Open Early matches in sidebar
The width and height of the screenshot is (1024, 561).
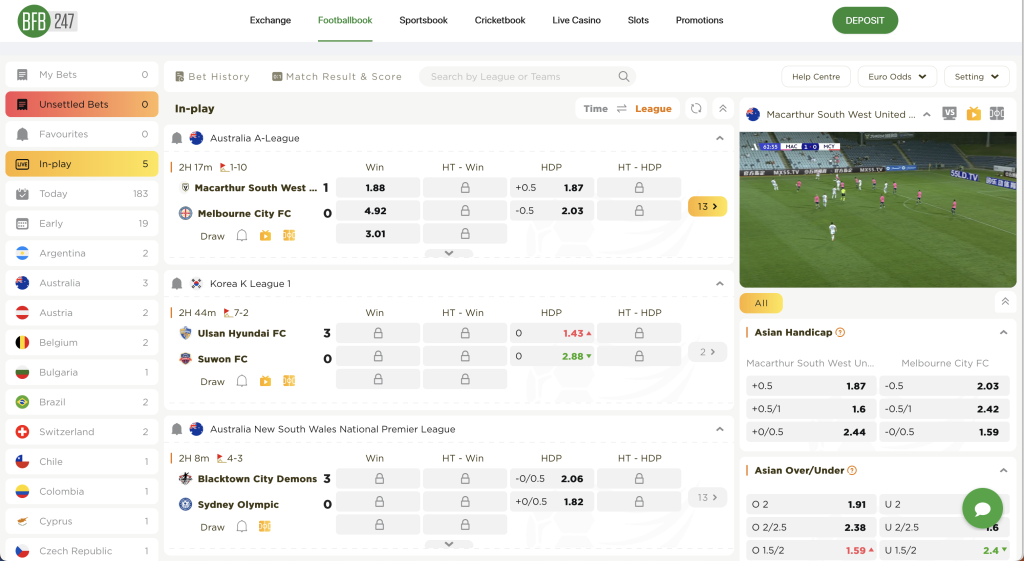(x=82, y=223)
